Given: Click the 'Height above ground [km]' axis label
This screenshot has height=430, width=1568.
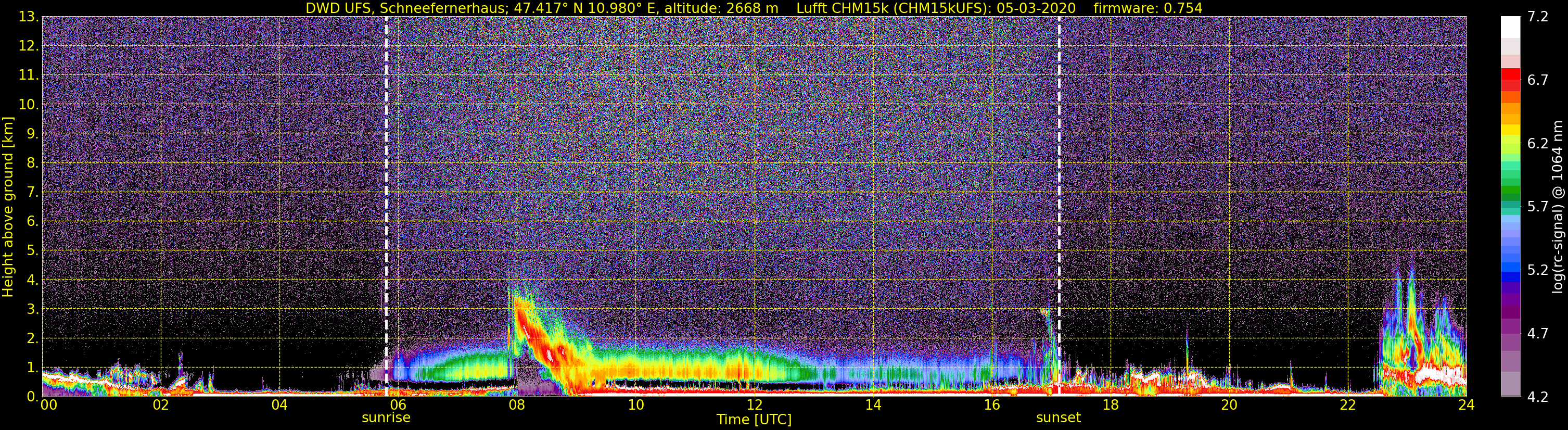Looking at the screenshot, I should pyautogui.click(x=8, y=207).
